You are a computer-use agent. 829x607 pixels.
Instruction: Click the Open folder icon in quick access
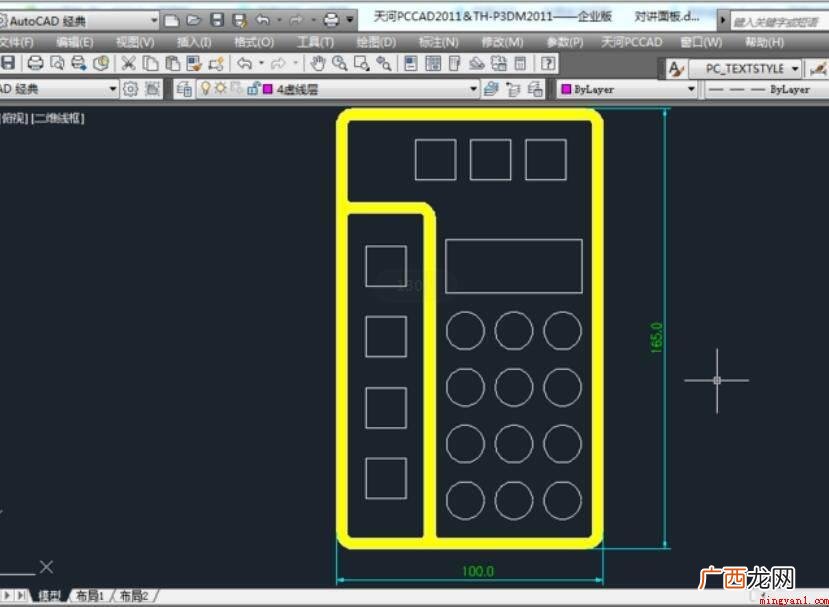pos(194,21)
